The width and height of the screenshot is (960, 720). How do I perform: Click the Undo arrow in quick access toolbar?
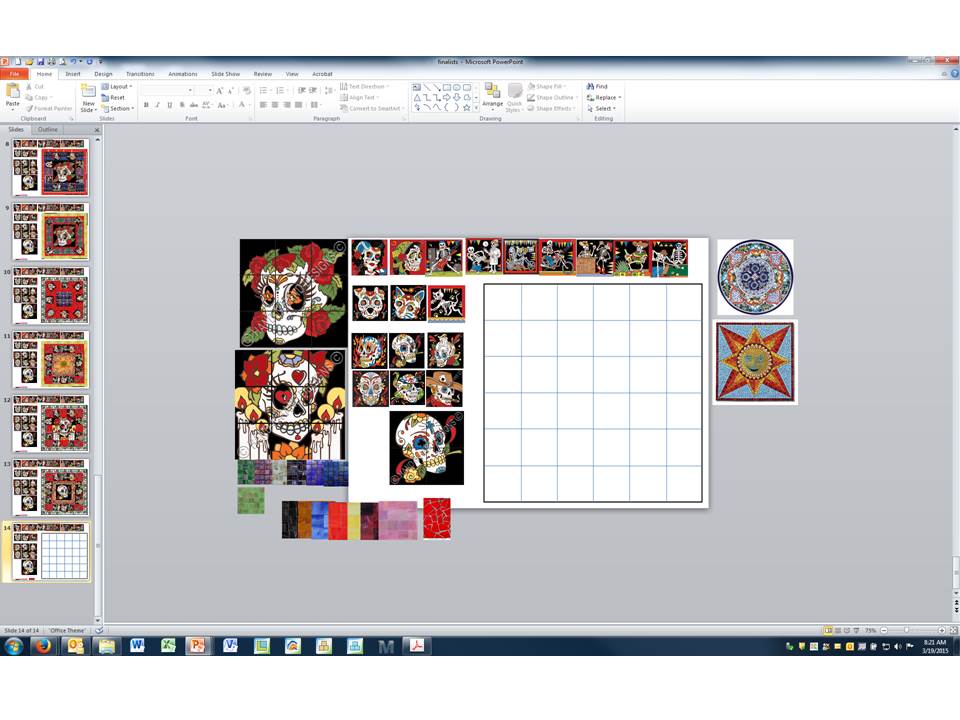click(x=73, y=62)
